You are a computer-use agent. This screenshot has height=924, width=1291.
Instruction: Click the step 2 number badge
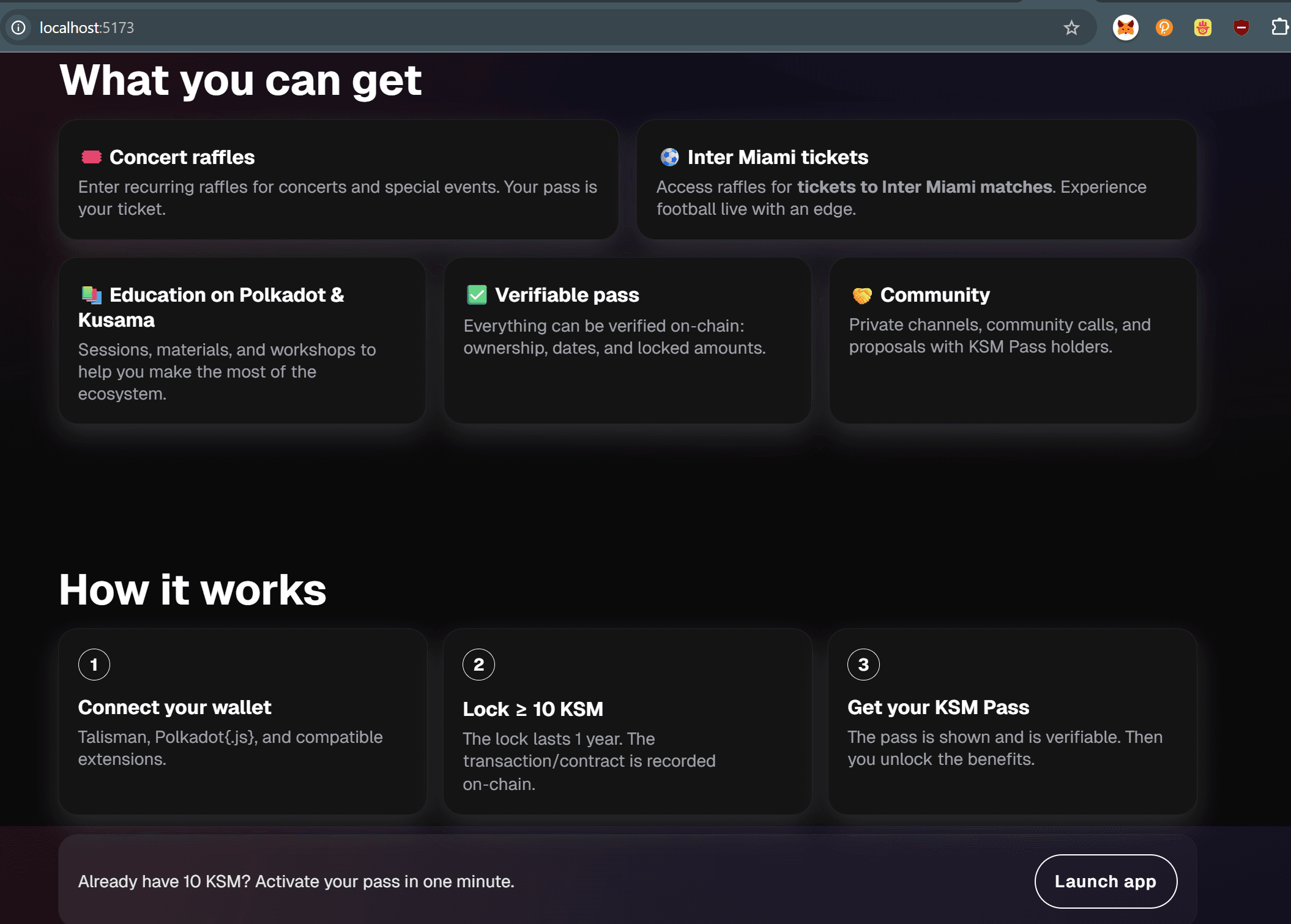point(478,665)
